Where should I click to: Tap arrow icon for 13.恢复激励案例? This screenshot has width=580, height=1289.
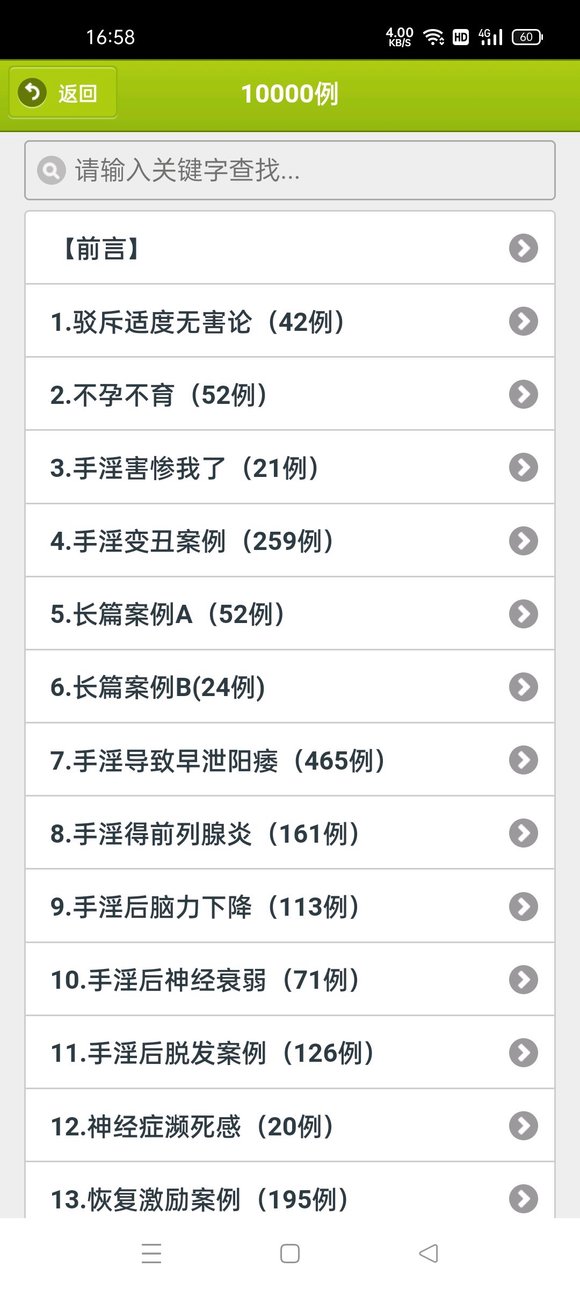coord(523,1199)
